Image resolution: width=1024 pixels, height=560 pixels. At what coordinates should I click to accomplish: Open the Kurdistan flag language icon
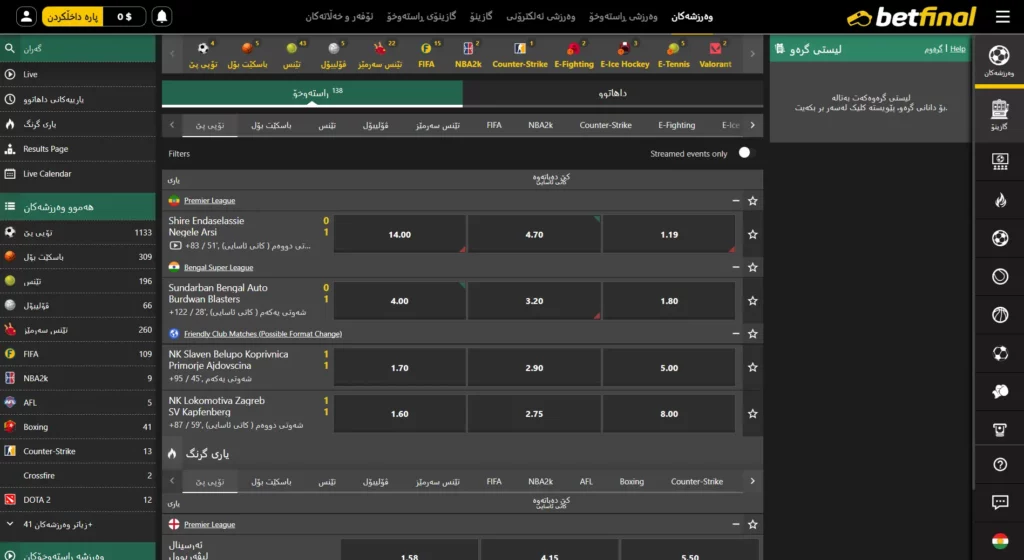pyautogui.click(x=1000, y=542)
